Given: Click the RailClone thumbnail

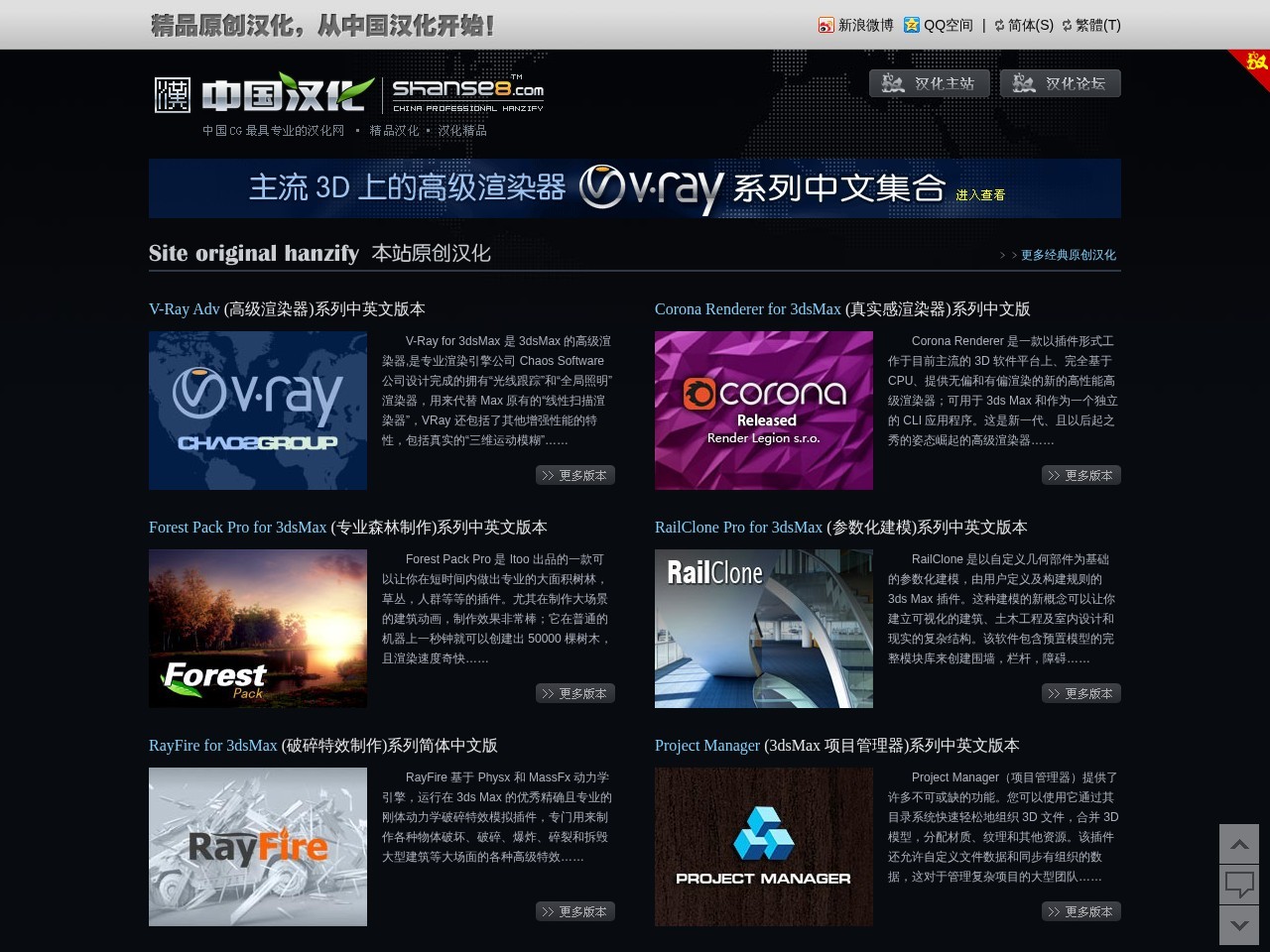Looking at the screenshot, I should coord(764,629).
